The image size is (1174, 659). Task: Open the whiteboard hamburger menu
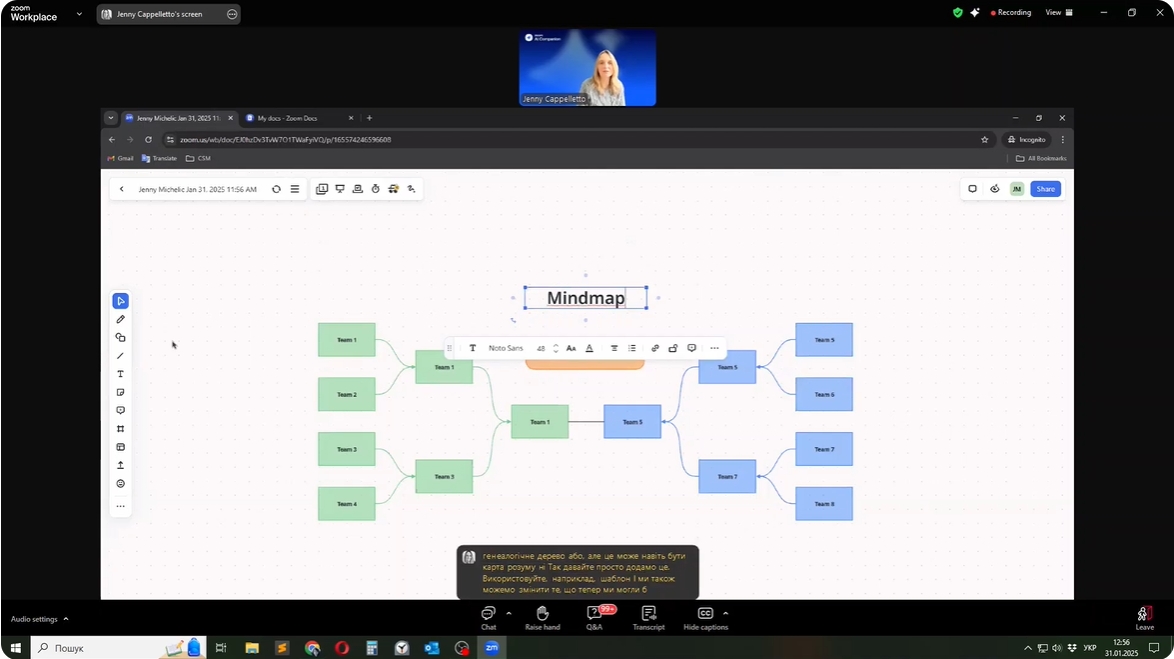295,189
